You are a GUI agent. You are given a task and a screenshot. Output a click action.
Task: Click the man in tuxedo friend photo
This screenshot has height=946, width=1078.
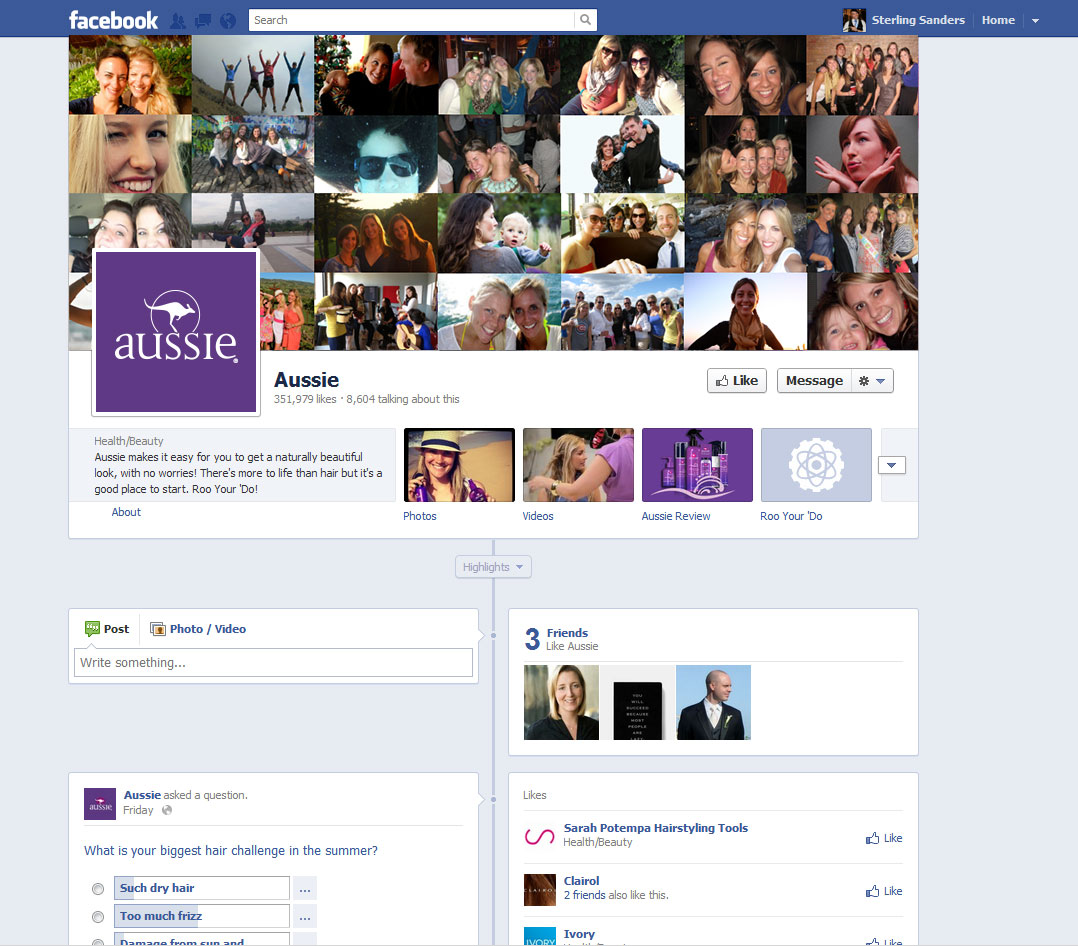(714, 703)
